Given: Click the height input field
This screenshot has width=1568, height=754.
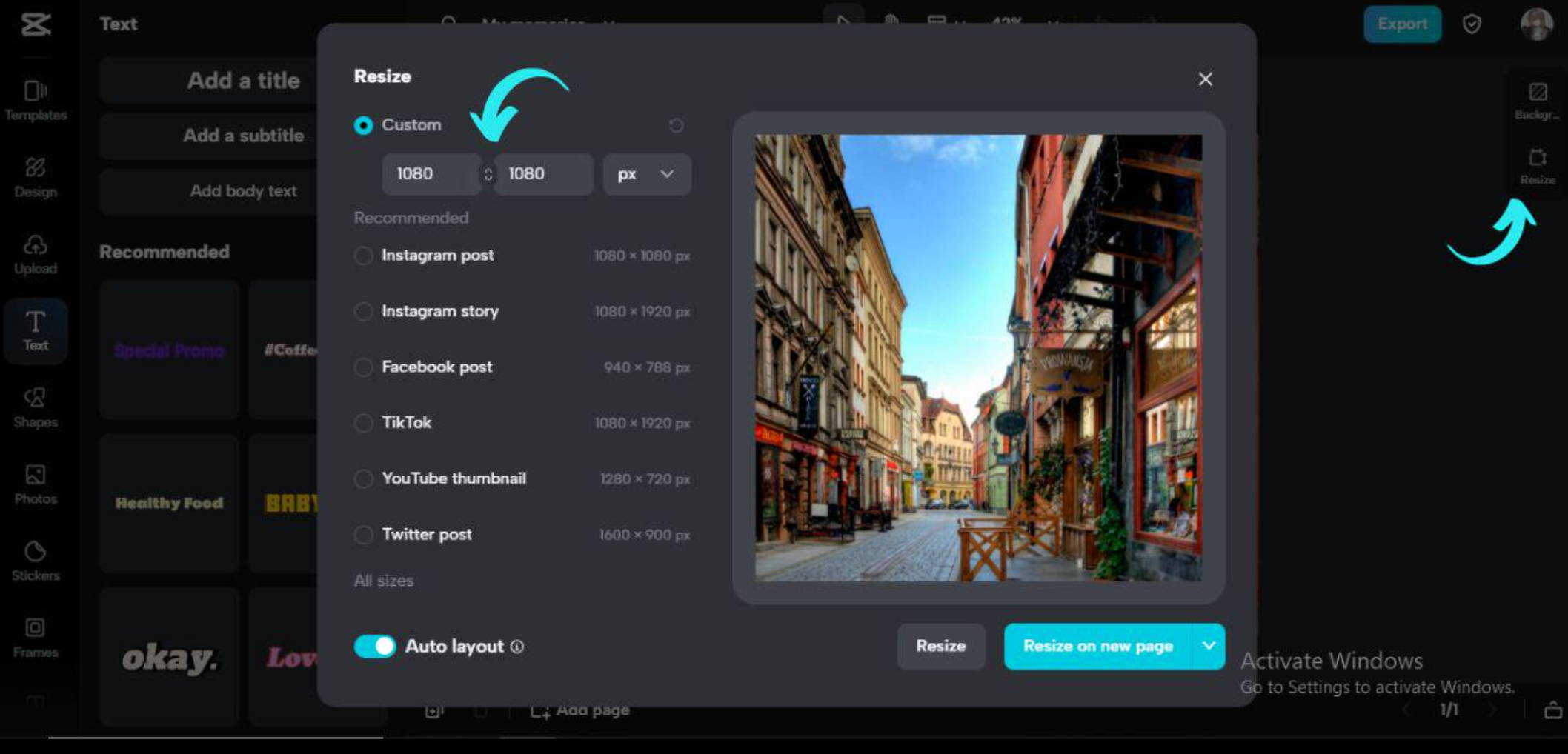Looking at the screenshot, I should [x=544, y=174].
